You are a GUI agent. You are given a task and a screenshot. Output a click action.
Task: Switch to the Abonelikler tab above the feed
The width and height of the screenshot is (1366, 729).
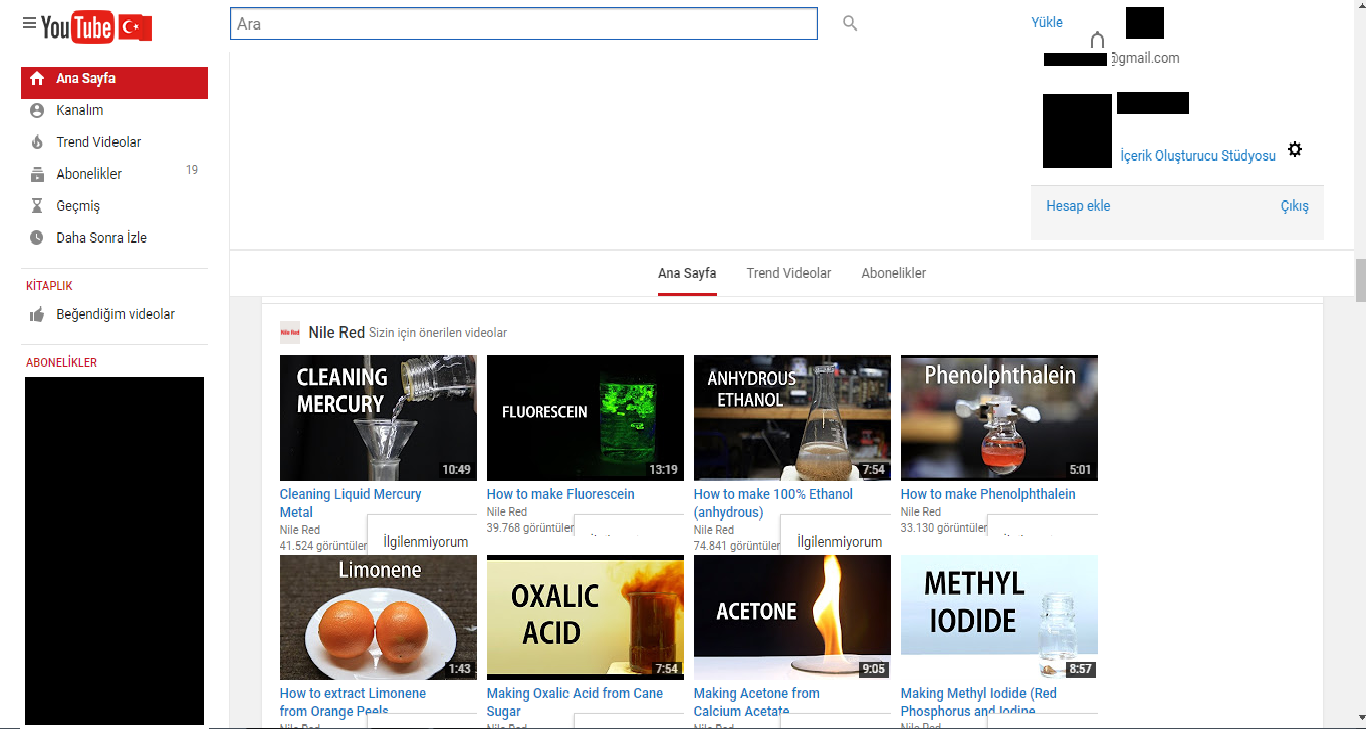pyautogui.click(x=894, y=273)
